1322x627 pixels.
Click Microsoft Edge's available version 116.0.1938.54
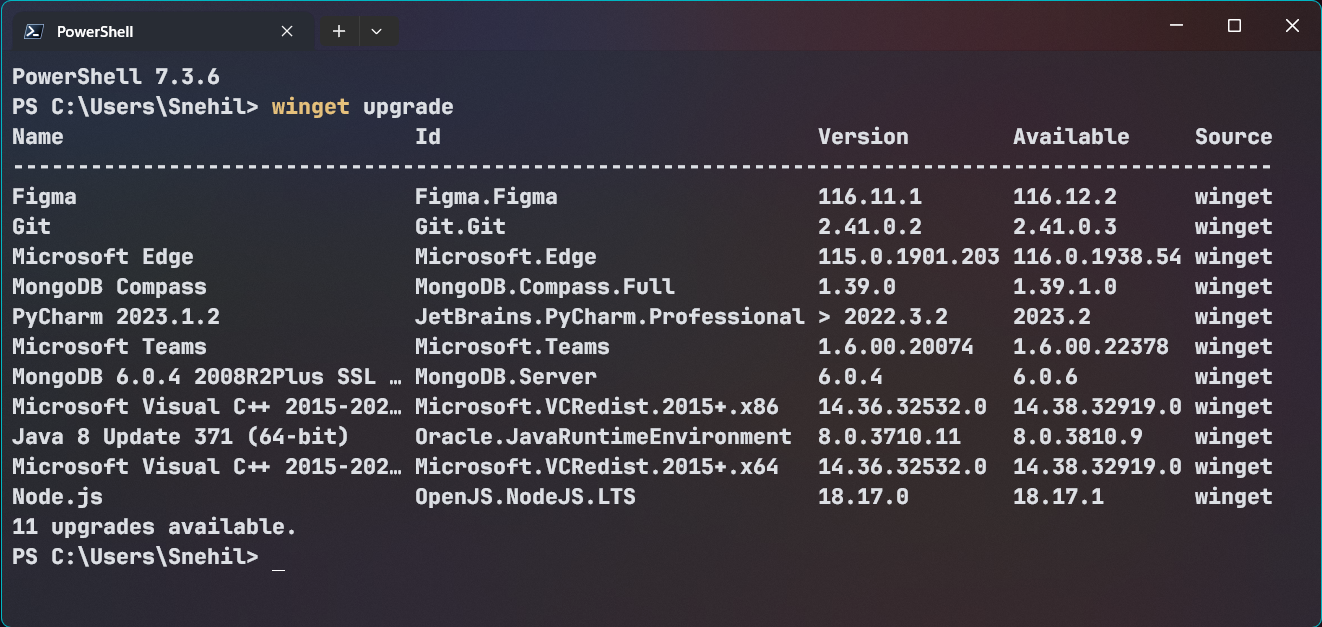[1097, 257]
